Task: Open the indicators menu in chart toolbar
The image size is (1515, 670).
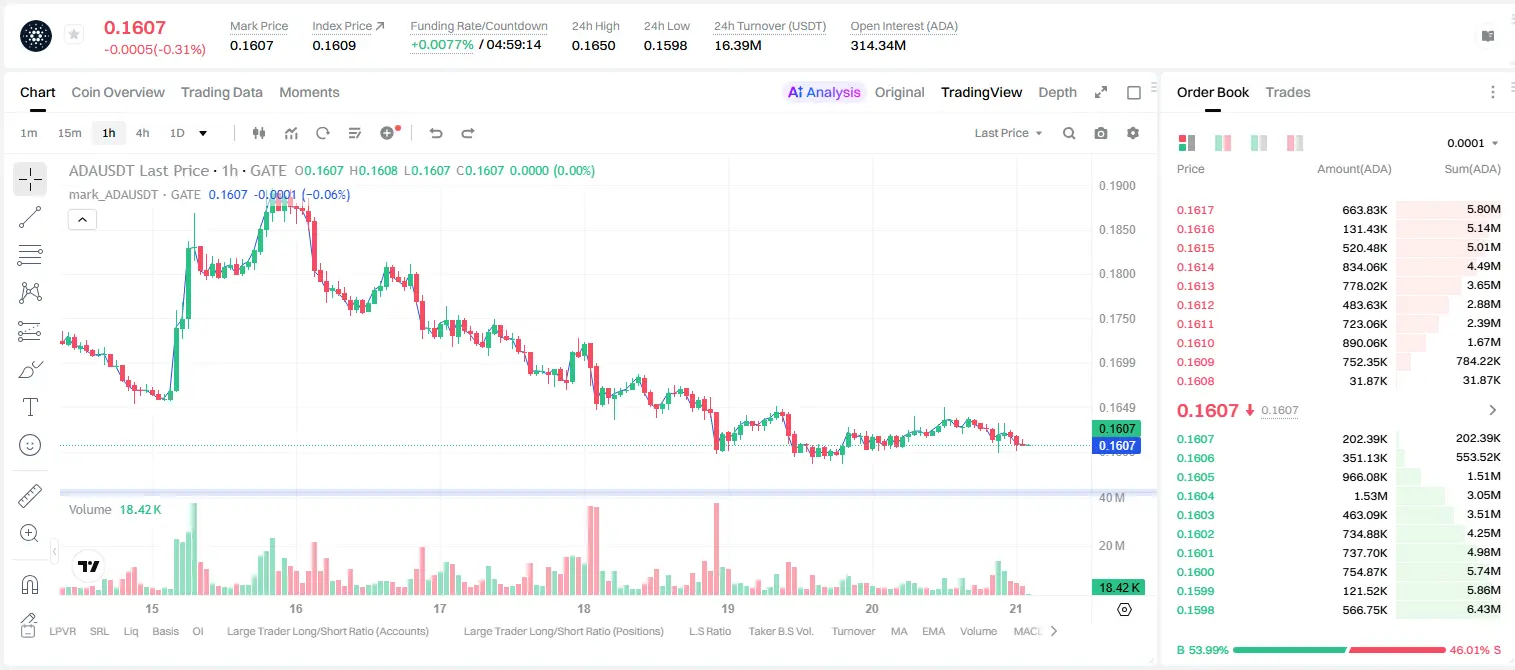Action: [291, 133]
